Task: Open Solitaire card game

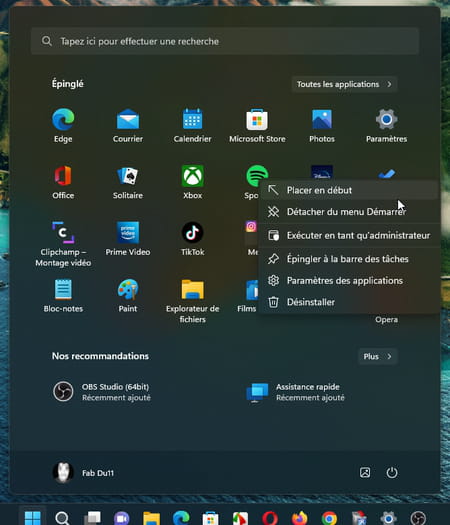Action: [128, 182]
